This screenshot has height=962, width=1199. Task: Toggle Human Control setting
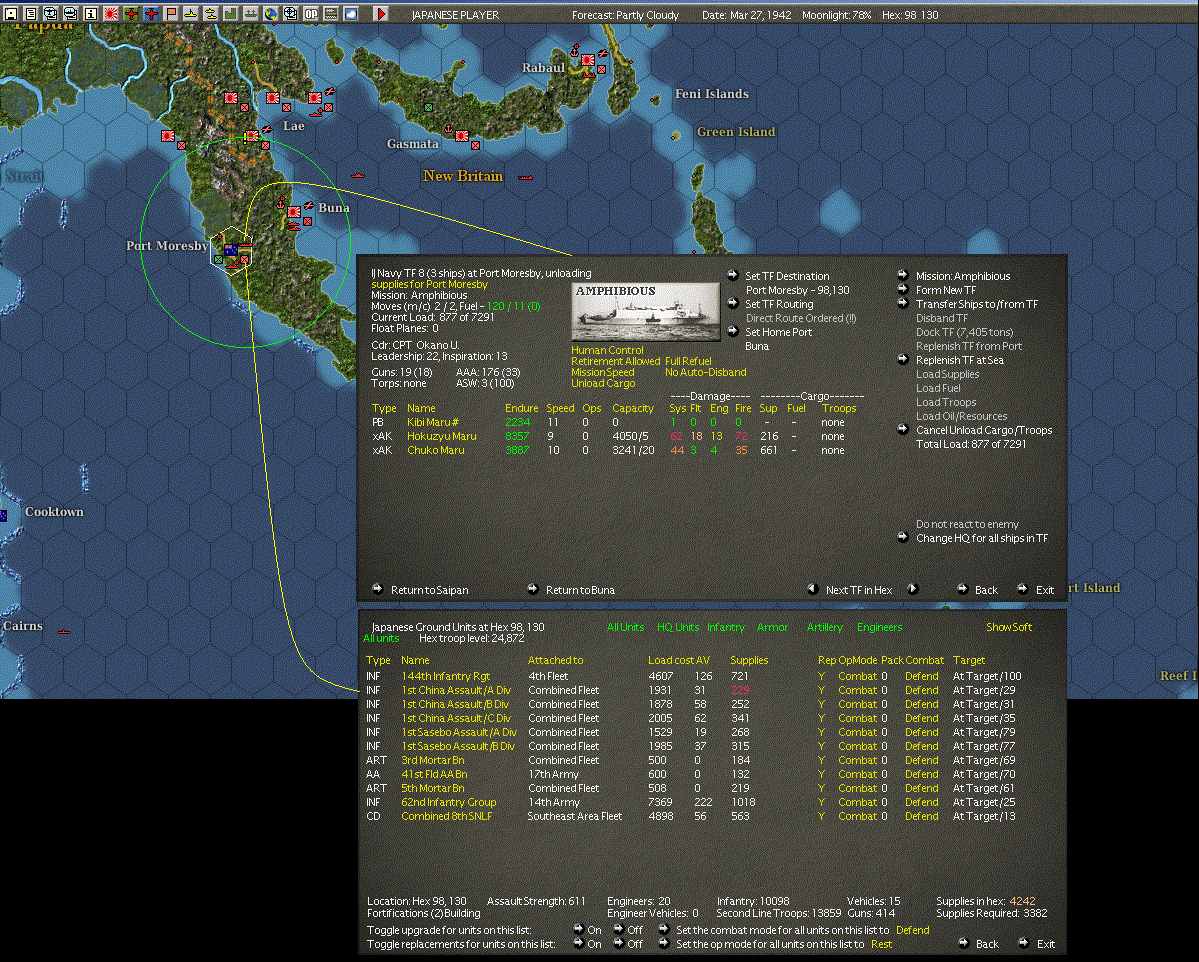(607, 350)
